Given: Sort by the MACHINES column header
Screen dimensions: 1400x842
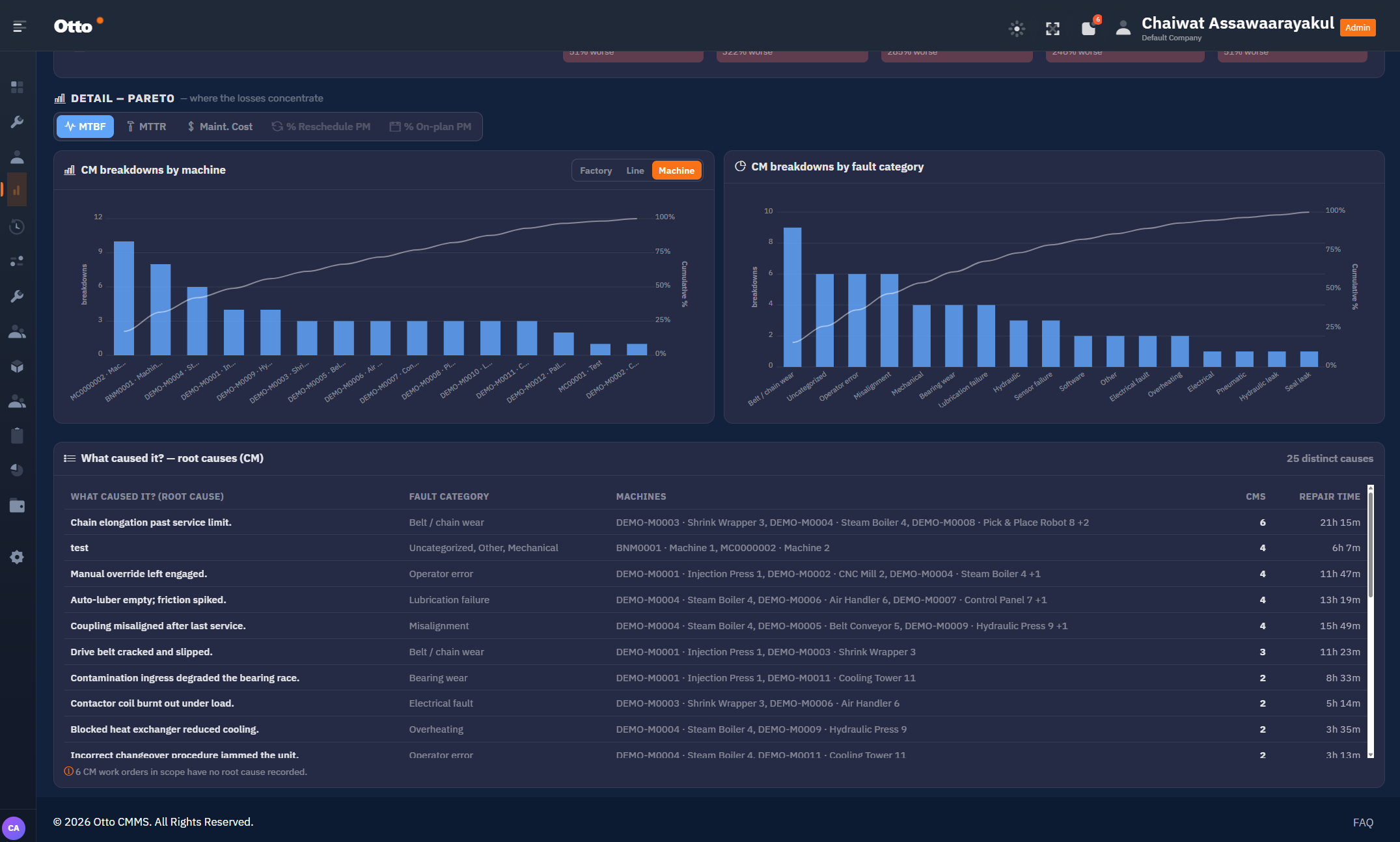Looking at the screenshot, I should 641,496.
